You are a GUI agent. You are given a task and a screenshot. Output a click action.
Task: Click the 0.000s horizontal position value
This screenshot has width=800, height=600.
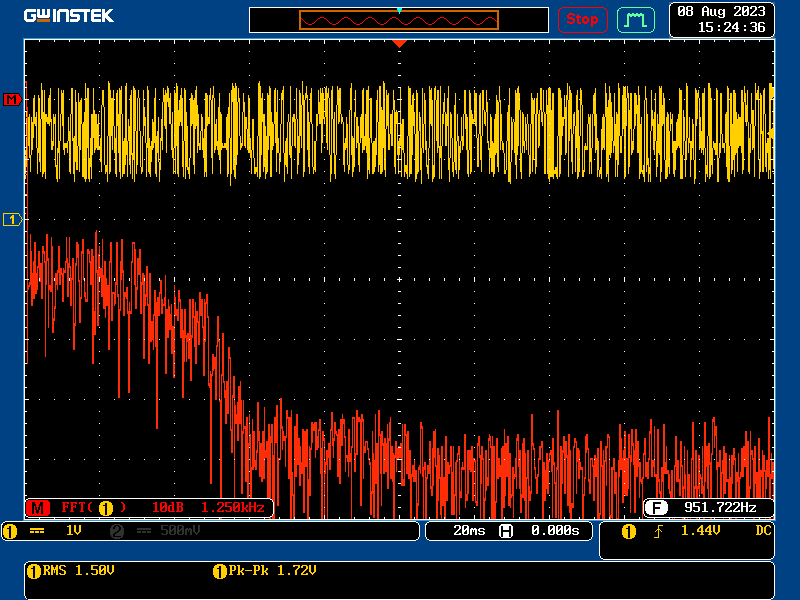[x=555, y=531]
